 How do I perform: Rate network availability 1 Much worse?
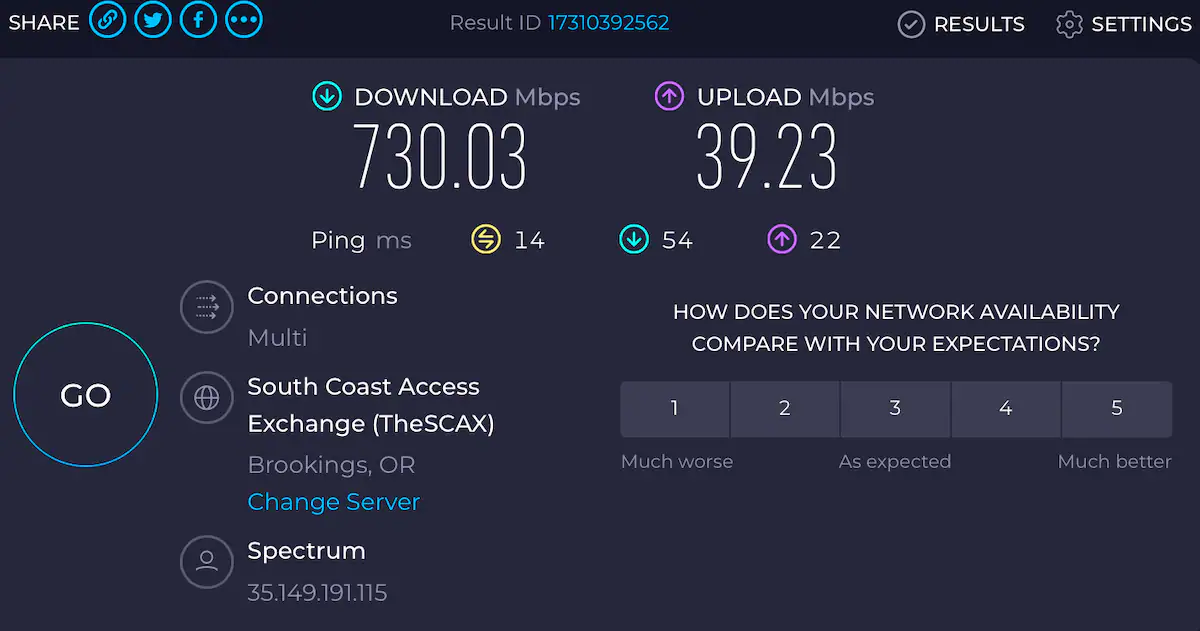point(675,408)
